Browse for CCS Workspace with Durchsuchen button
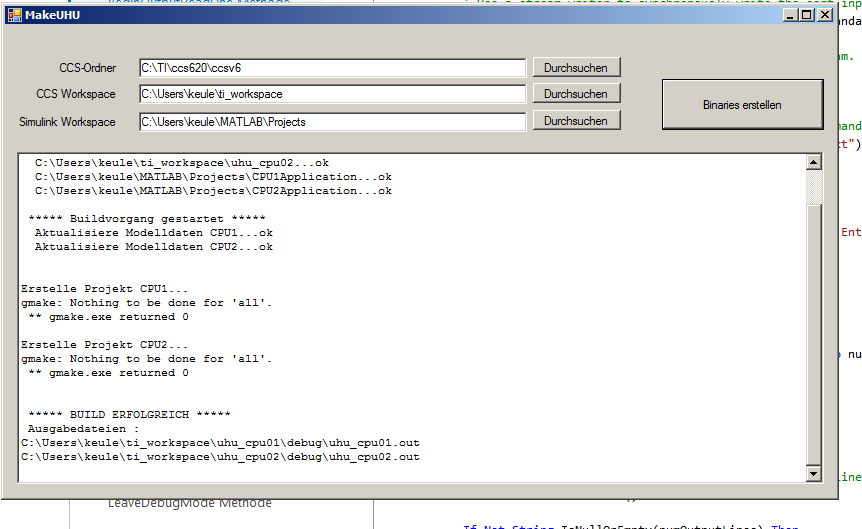The width and height of the screenshot is (862, 529). click(576, 93)
